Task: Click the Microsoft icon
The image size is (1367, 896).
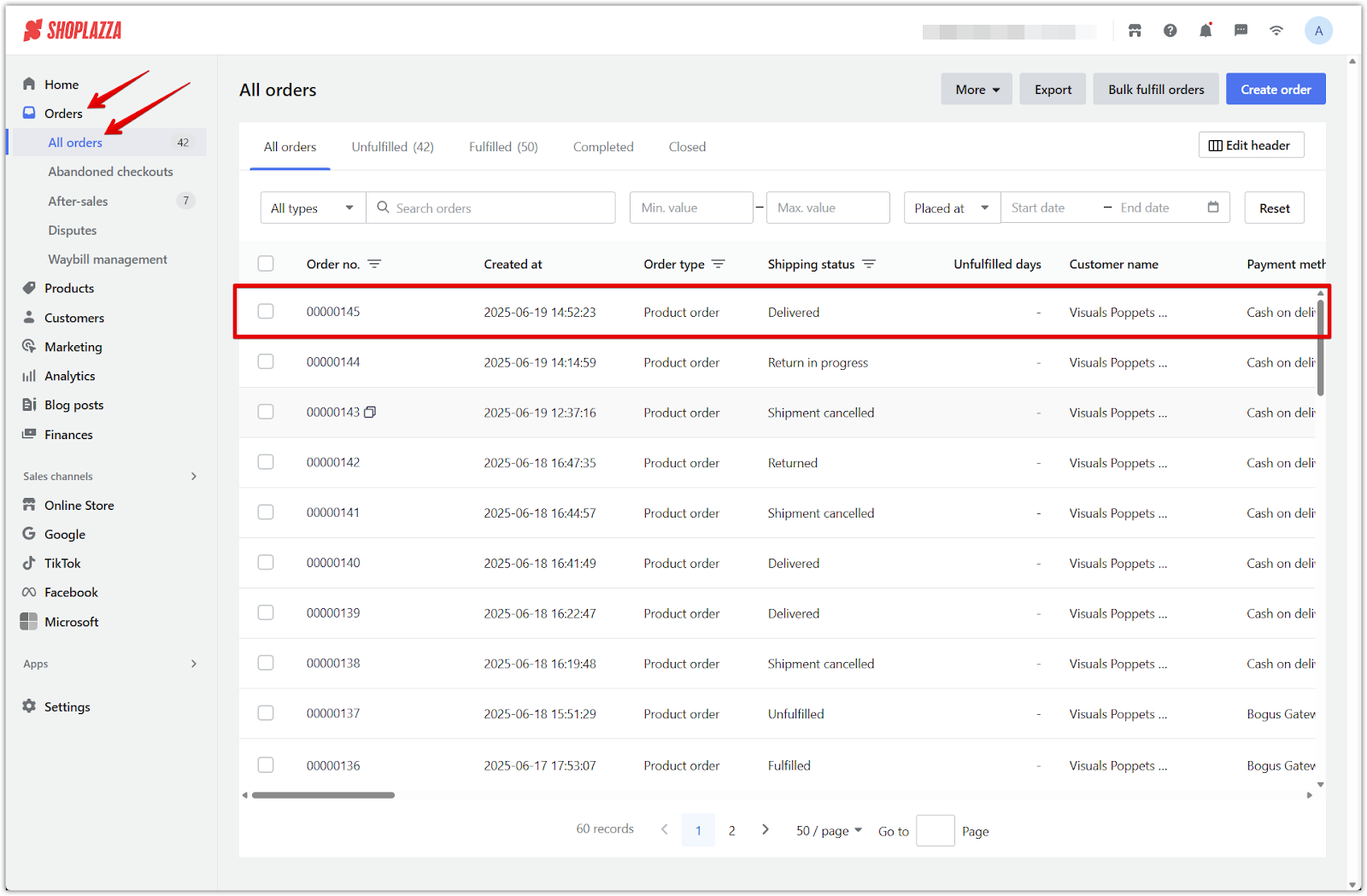Action: click(x=29, y=621)
